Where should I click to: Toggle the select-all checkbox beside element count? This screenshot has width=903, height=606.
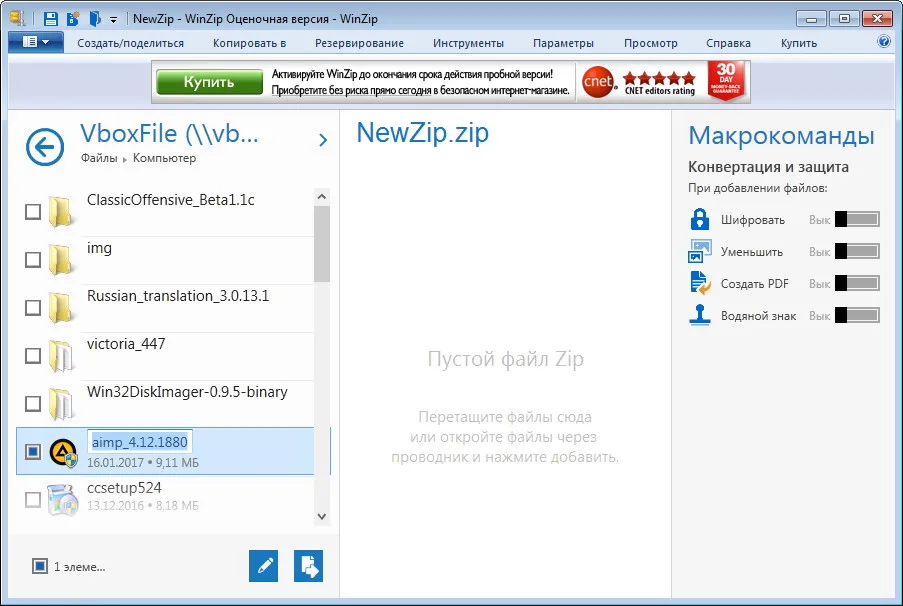(40, 566)
